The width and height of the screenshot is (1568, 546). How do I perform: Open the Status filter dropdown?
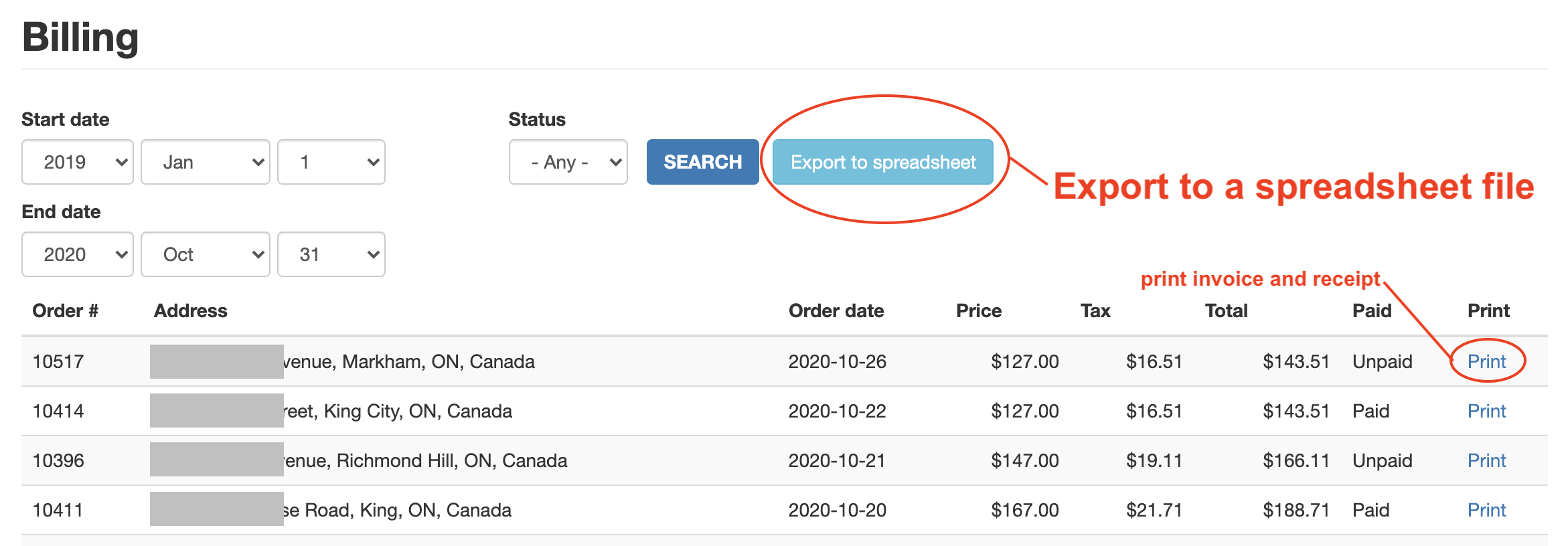point(568,162)
